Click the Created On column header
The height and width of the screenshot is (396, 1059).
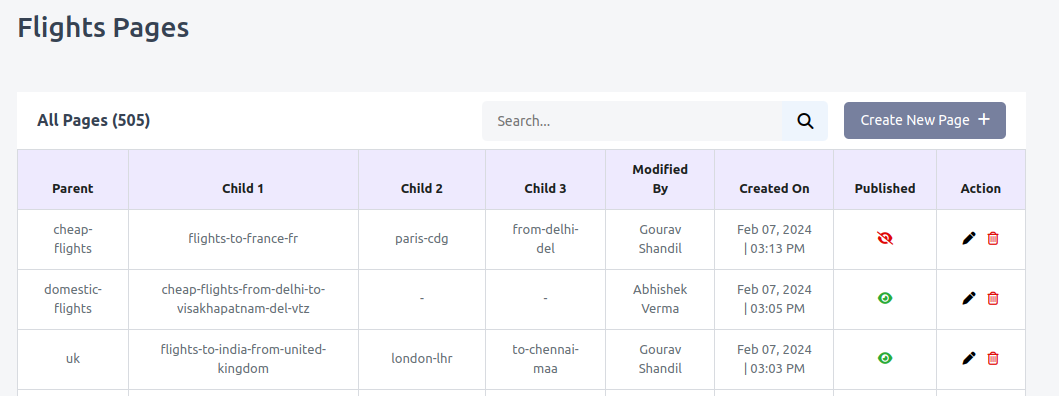(774, 189)
